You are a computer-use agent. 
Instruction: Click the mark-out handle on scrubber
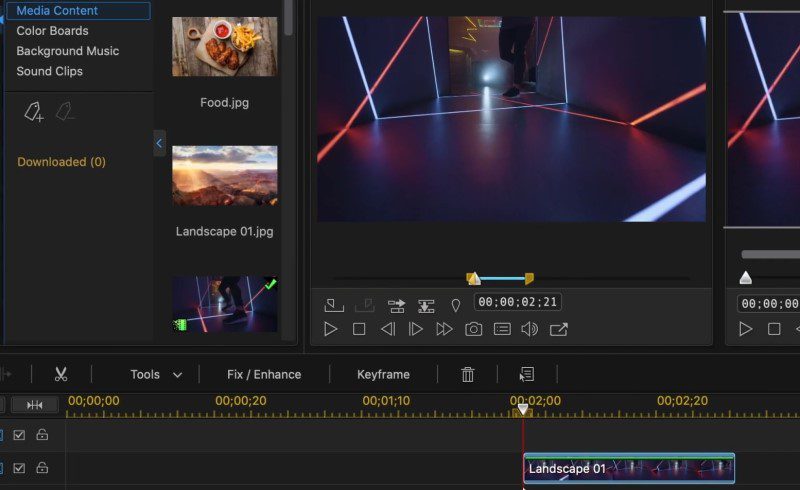coord(529,278)
